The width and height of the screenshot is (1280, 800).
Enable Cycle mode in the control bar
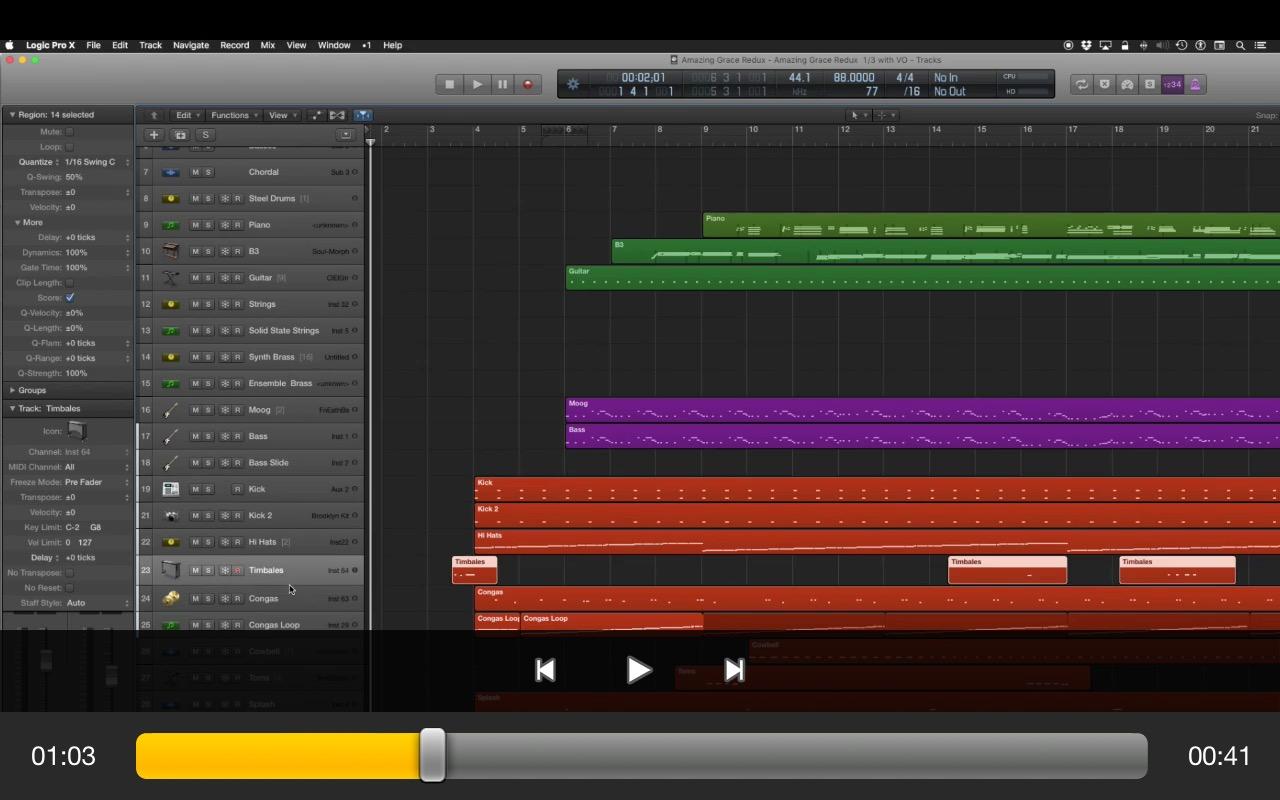coord(1081,85)
